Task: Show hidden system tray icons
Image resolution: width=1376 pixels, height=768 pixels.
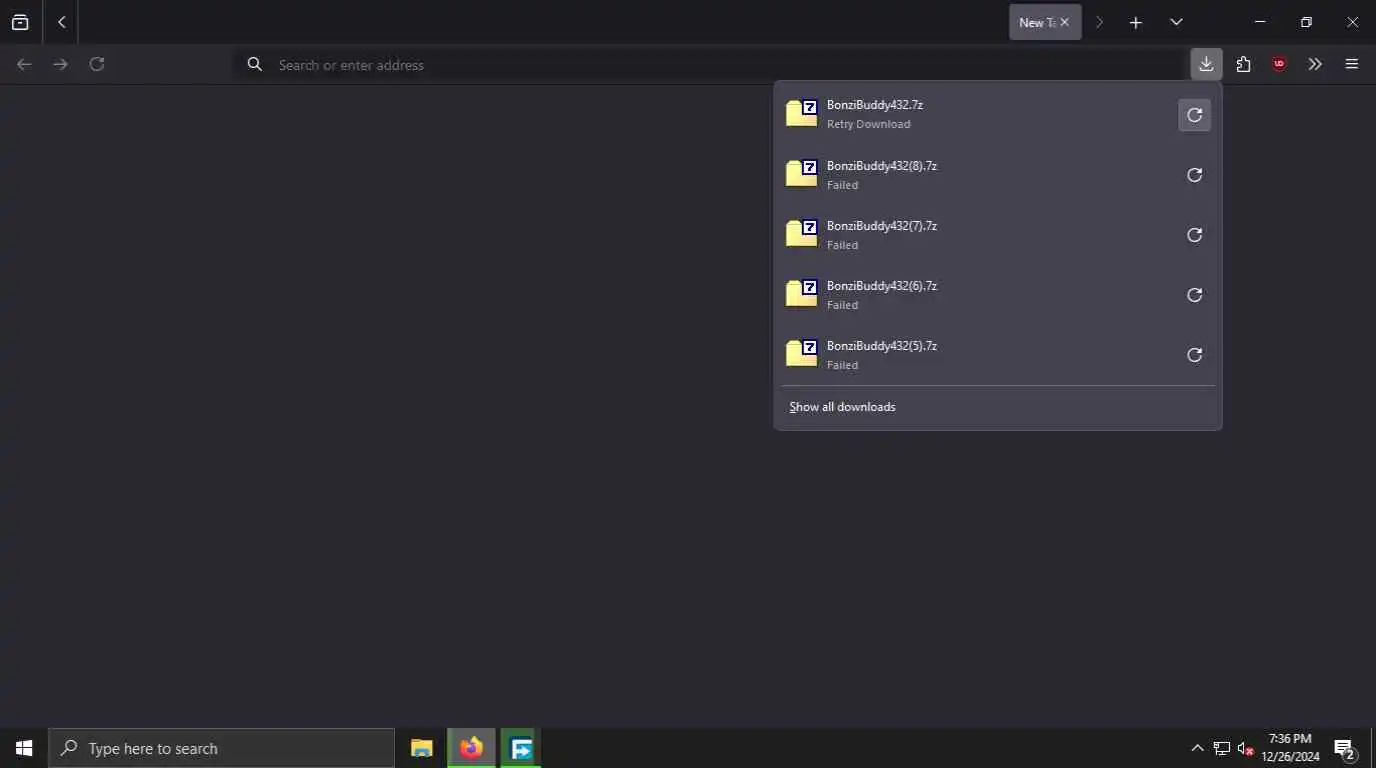Action: 1197,748
